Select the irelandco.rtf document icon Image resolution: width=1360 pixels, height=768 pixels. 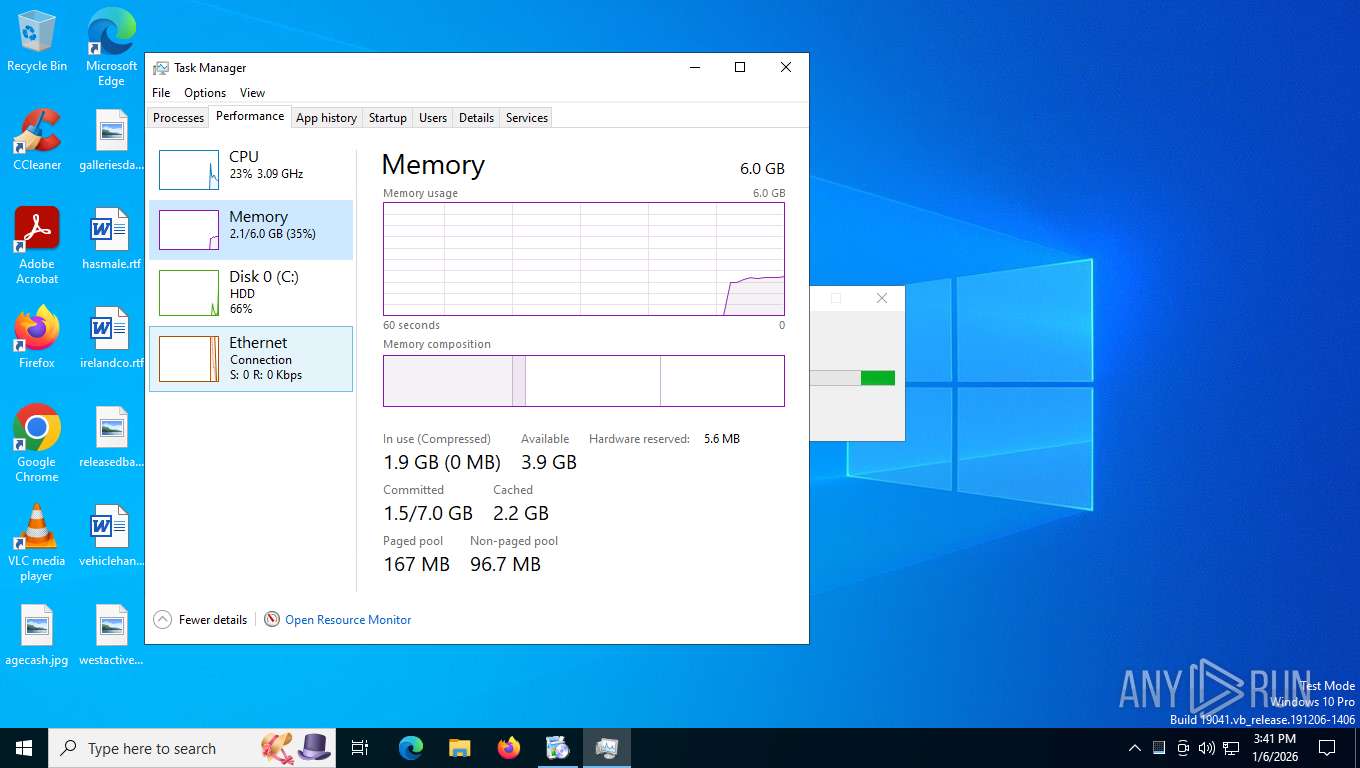point(111,338)
